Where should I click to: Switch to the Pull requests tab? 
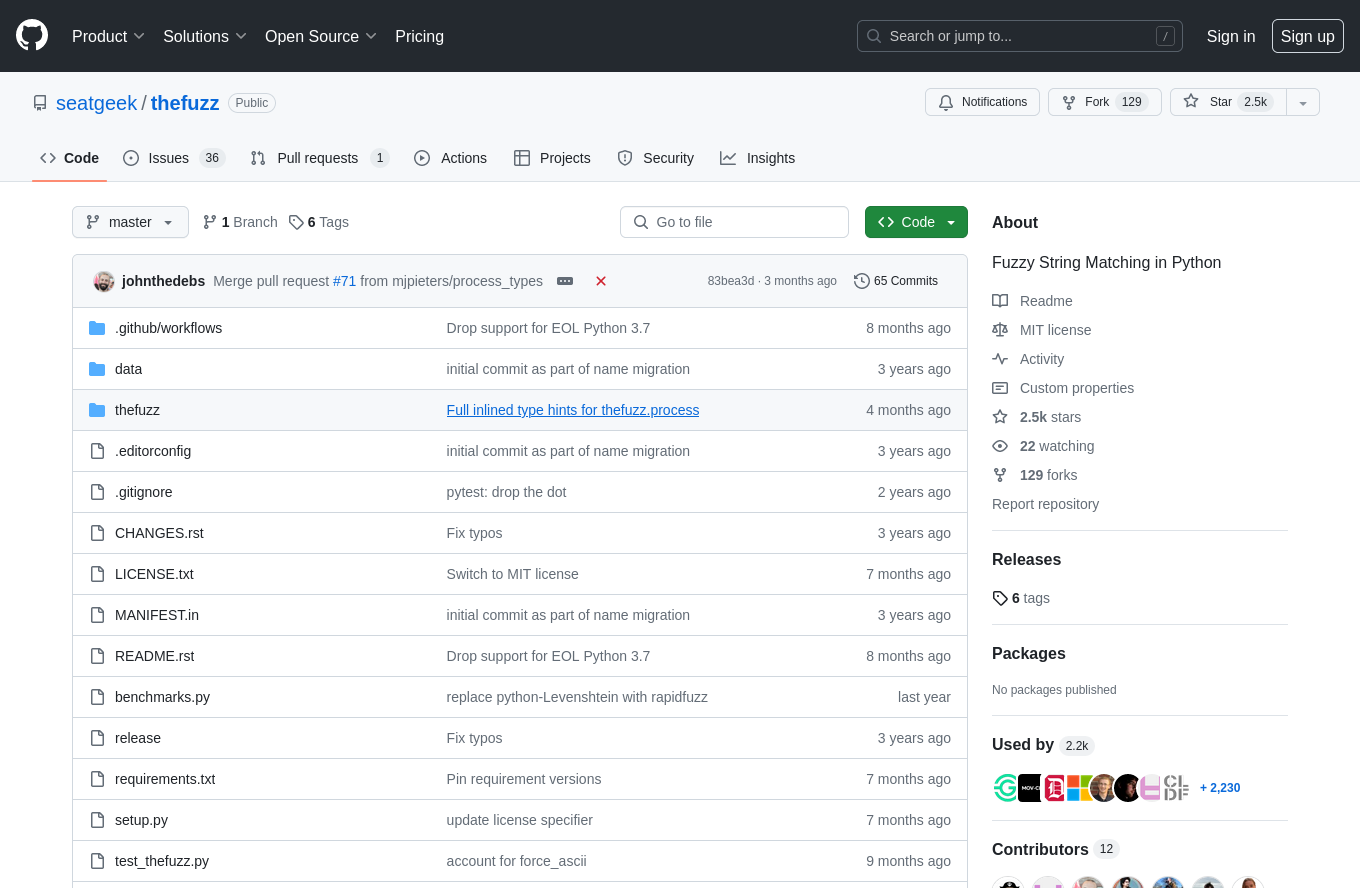tap(320, 158)
